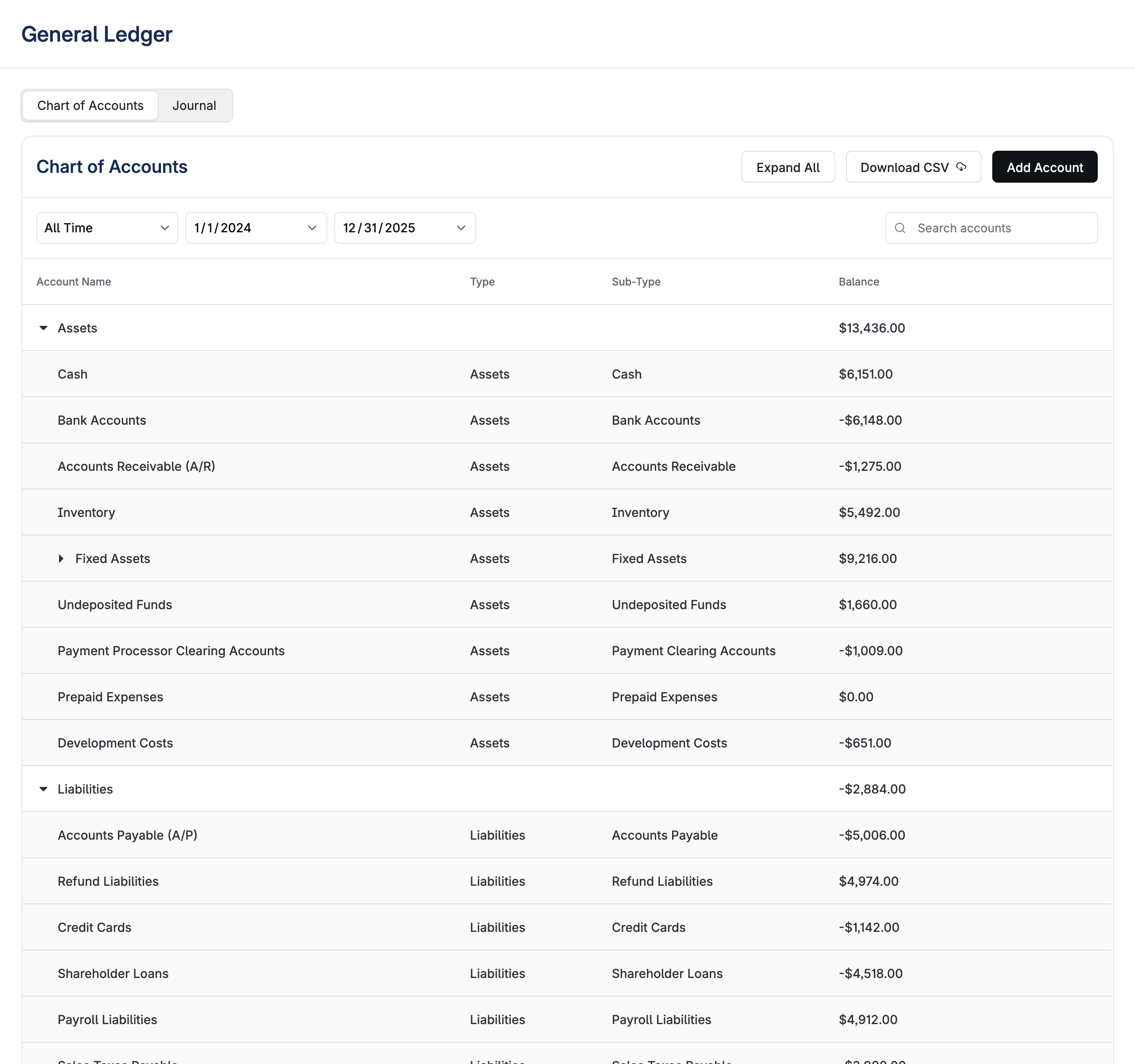Click Cash balance $6,151.00
Viewport: 1135px width, 1064px height.
coord(865,375)
